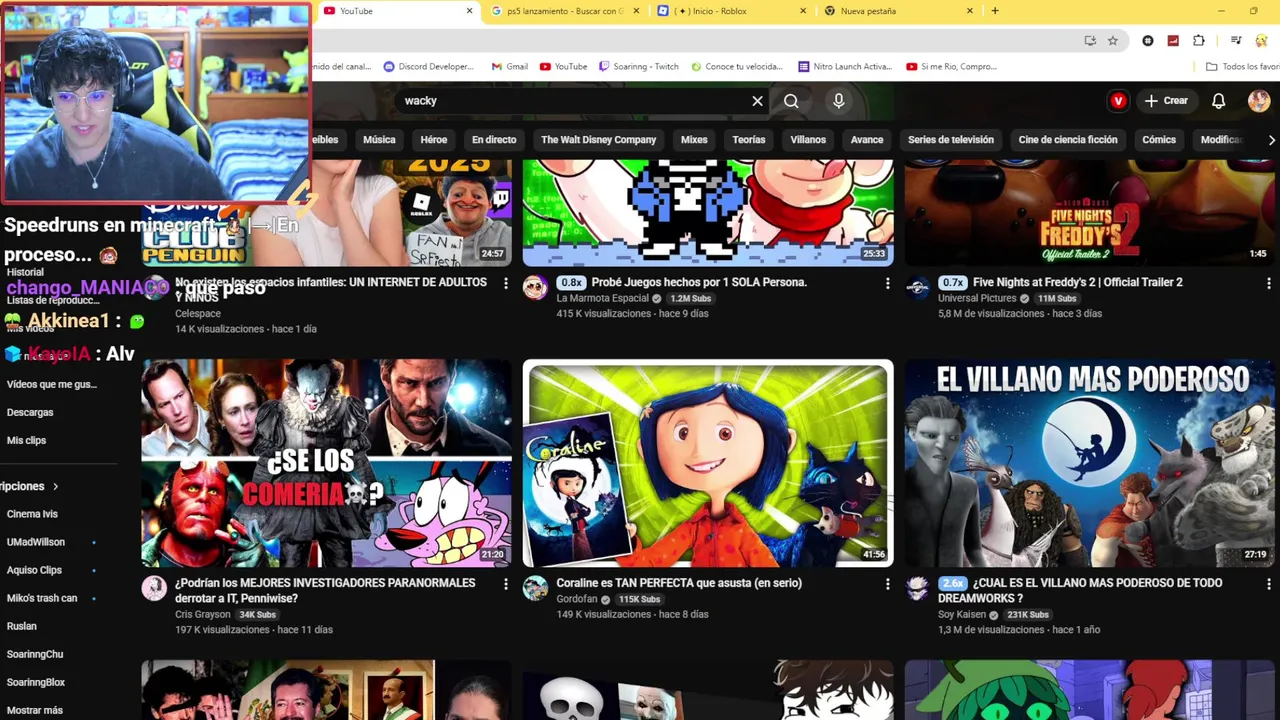Viewport: 1280px width, 720px height.
Task: Open the Discord Developer bookmark
Action: (x=429, y=67)
